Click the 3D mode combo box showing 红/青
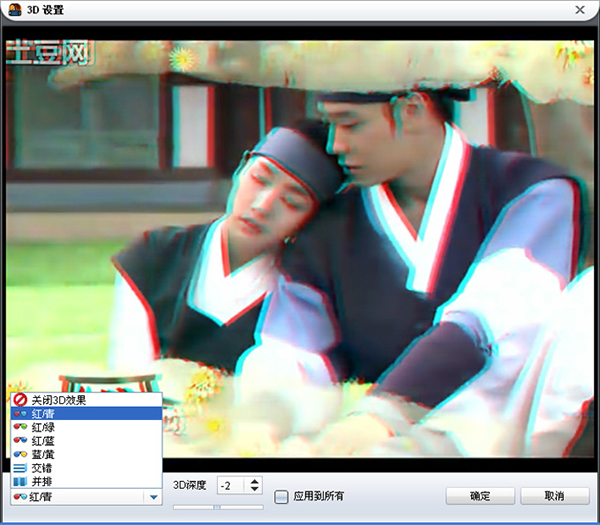Screen dimensions: 600x525 (86, 497)
